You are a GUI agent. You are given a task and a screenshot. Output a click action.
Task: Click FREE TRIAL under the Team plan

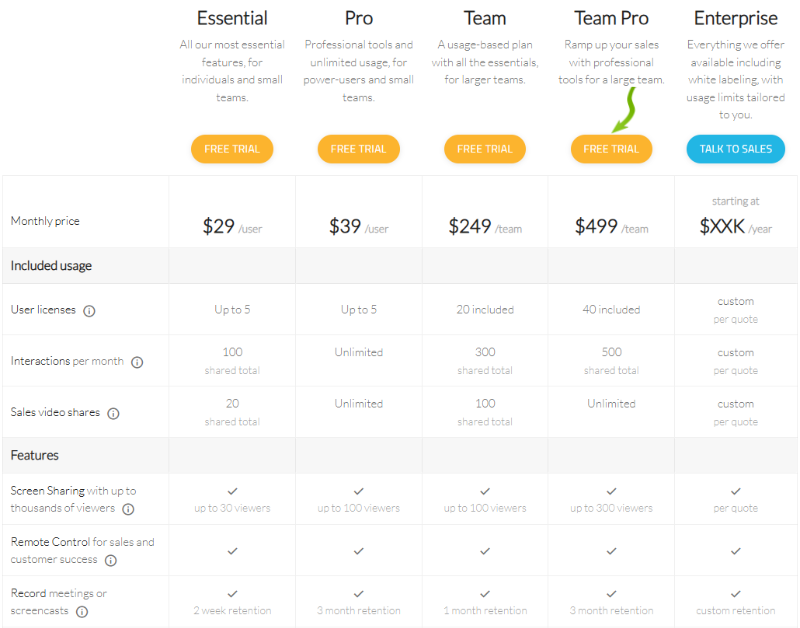485,149
